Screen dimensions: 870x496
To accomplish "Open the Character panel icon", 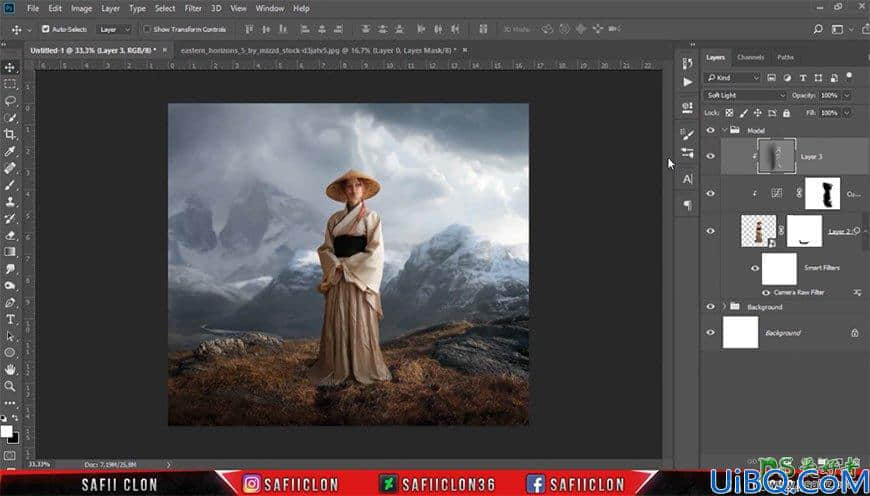I will (x=687, y=179).
